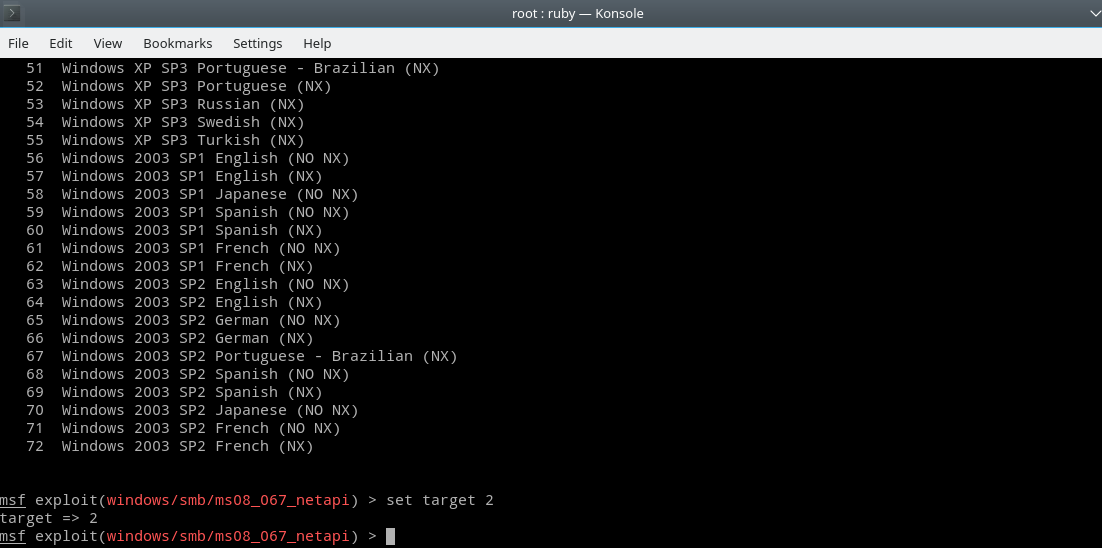Click row 55 Windows XP SP3 Turkish (NX)
Viewport: 1102px width, 548px height.
click(x=165, y=140)
